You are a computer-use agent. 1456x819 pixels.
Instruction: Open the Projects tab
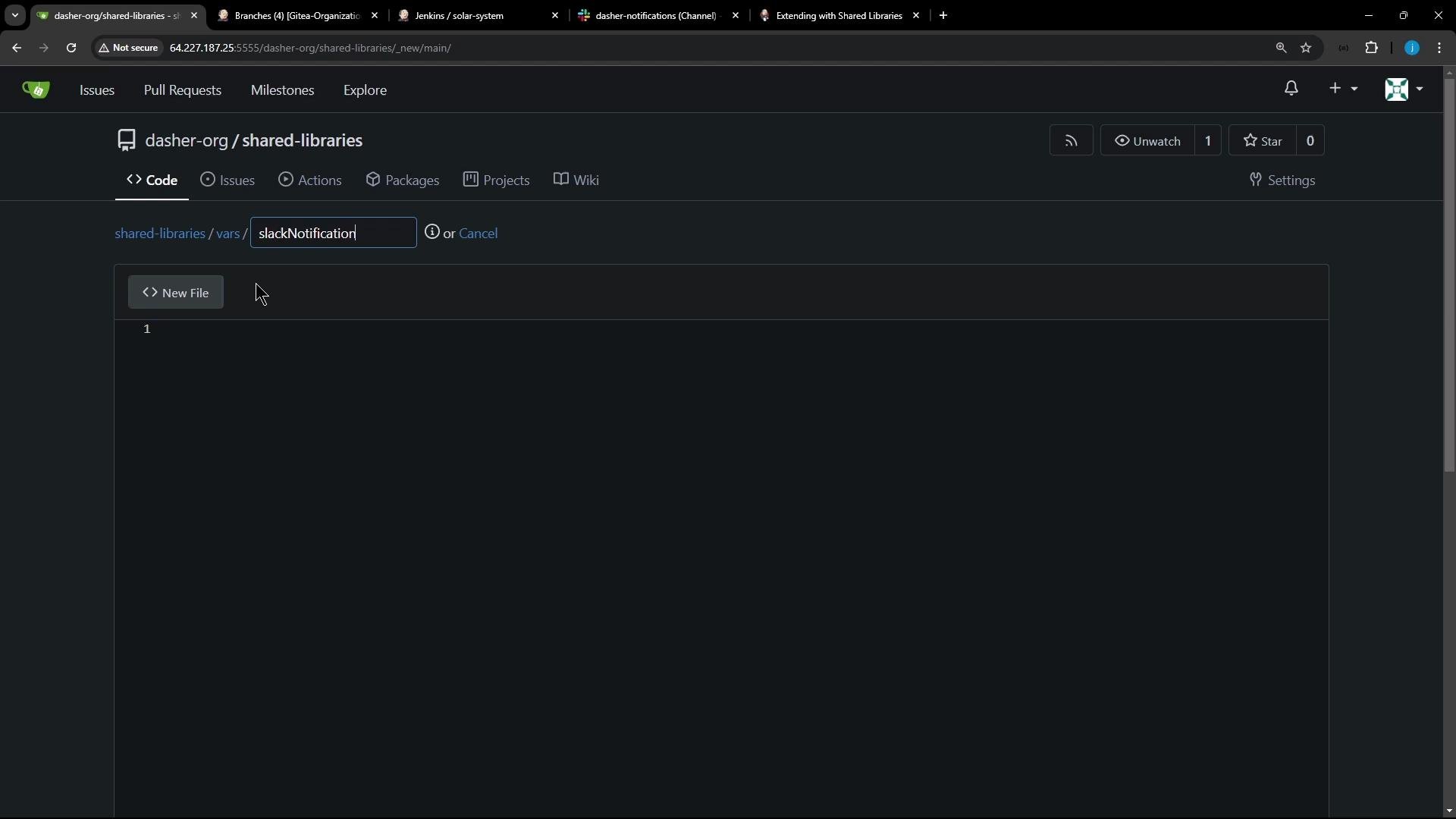pos(497,180)
